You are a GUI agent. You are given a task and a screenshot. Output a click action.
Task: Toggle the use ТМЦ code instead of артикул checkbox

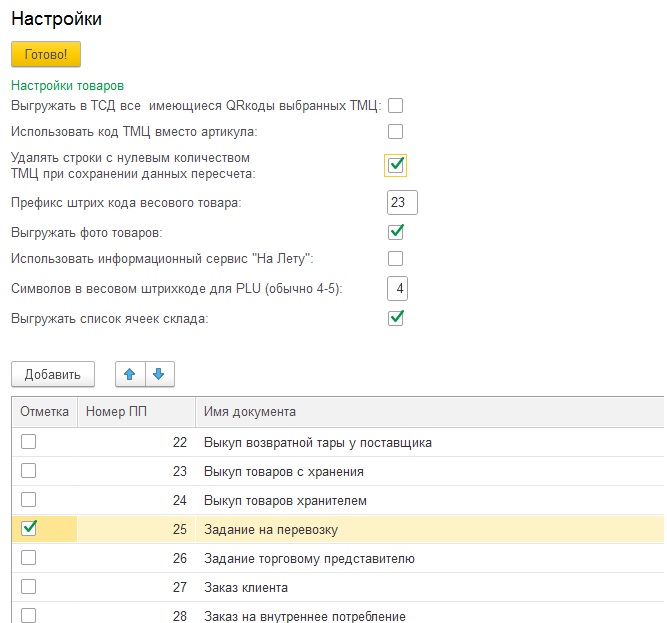click(x=395, y=131)
